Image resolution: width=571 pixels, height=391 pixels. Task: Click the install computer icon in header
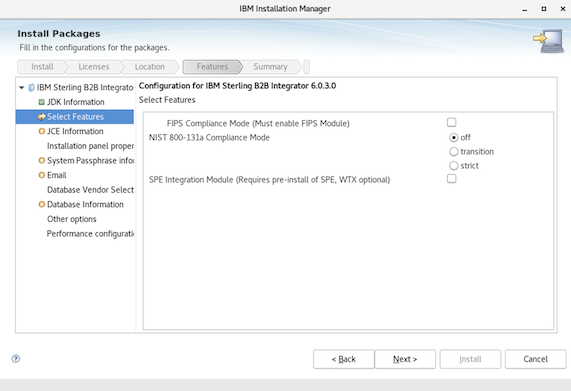pyautogui.click(x=548, y=41)
